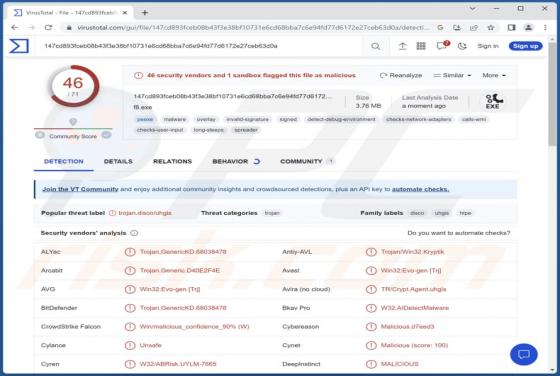Image resolution: width=560 pixels, height=376 pixels.
Task: Click the Reanalyze button
Action: tap(401, 75)
